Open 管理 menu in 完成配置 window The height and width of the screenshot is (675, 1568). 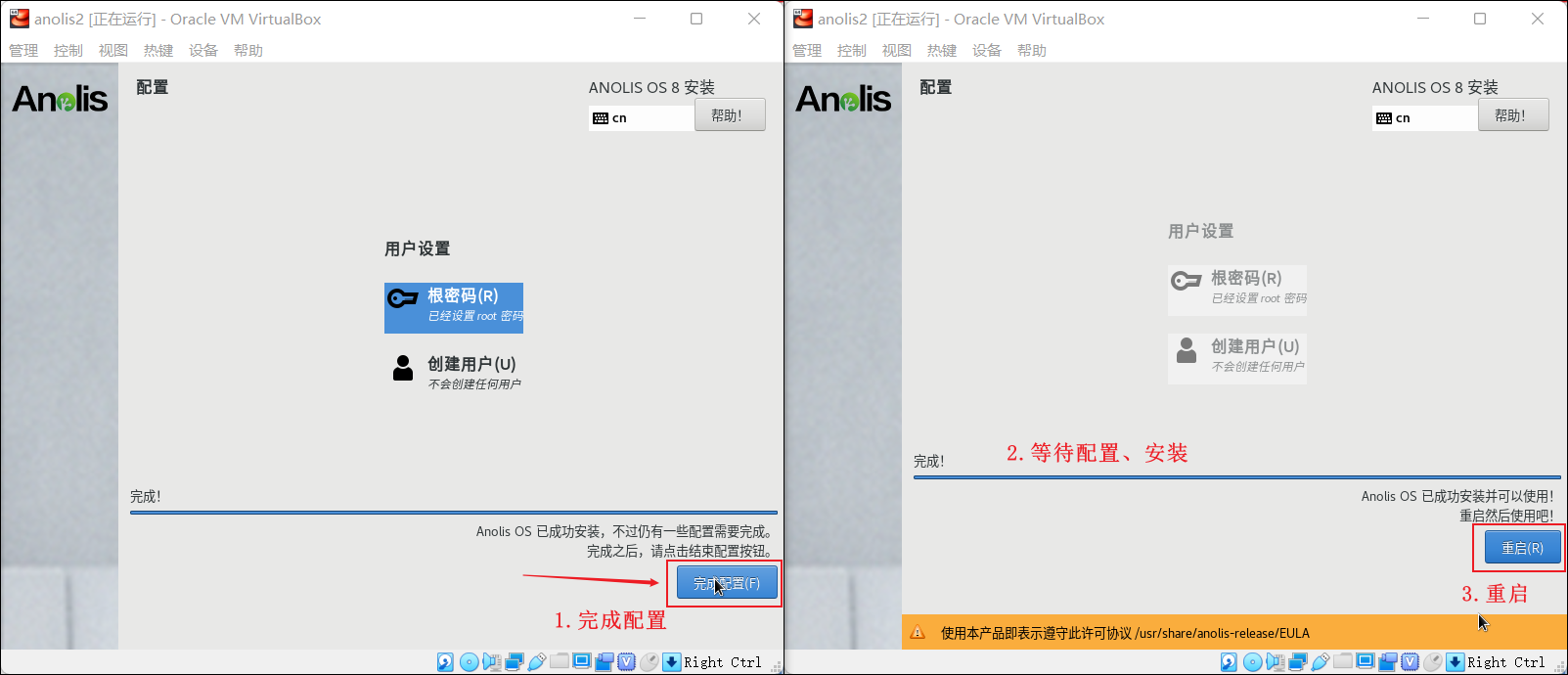tap(24, 50)
